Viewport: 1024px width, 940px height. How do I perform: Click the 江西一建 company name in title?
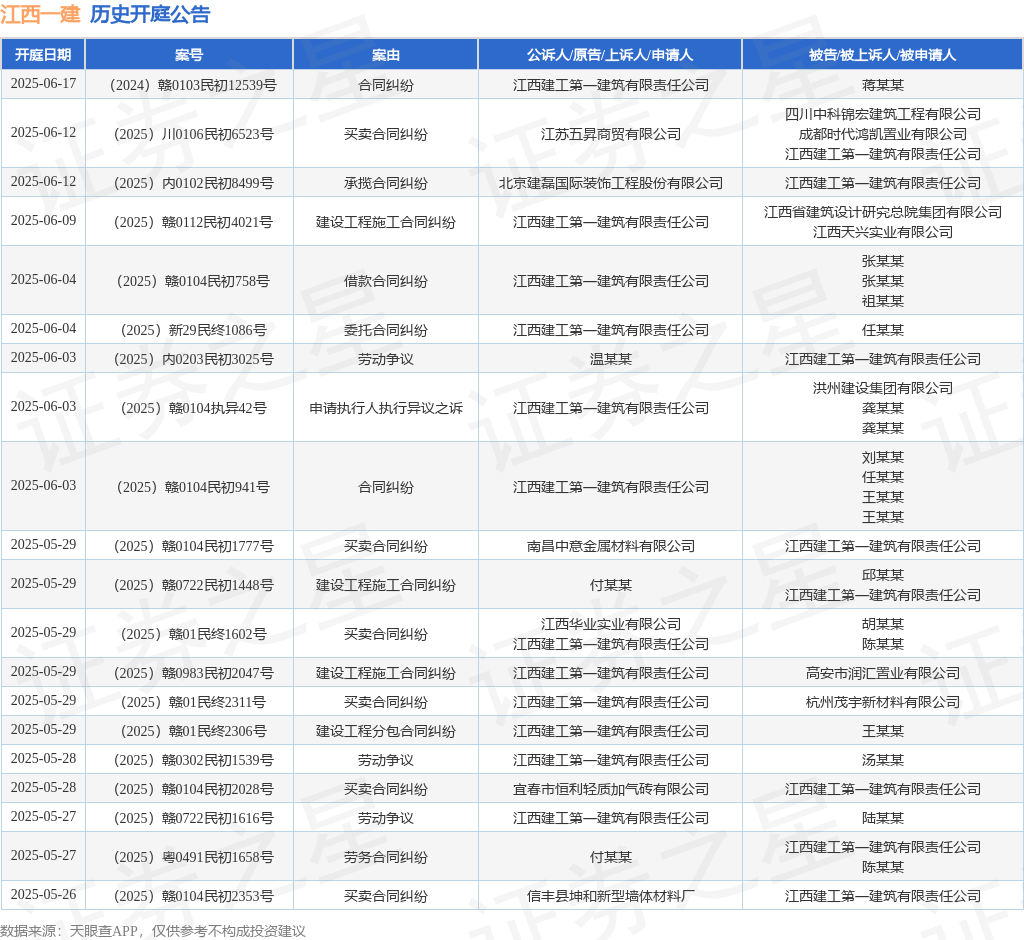pos(40,14)
